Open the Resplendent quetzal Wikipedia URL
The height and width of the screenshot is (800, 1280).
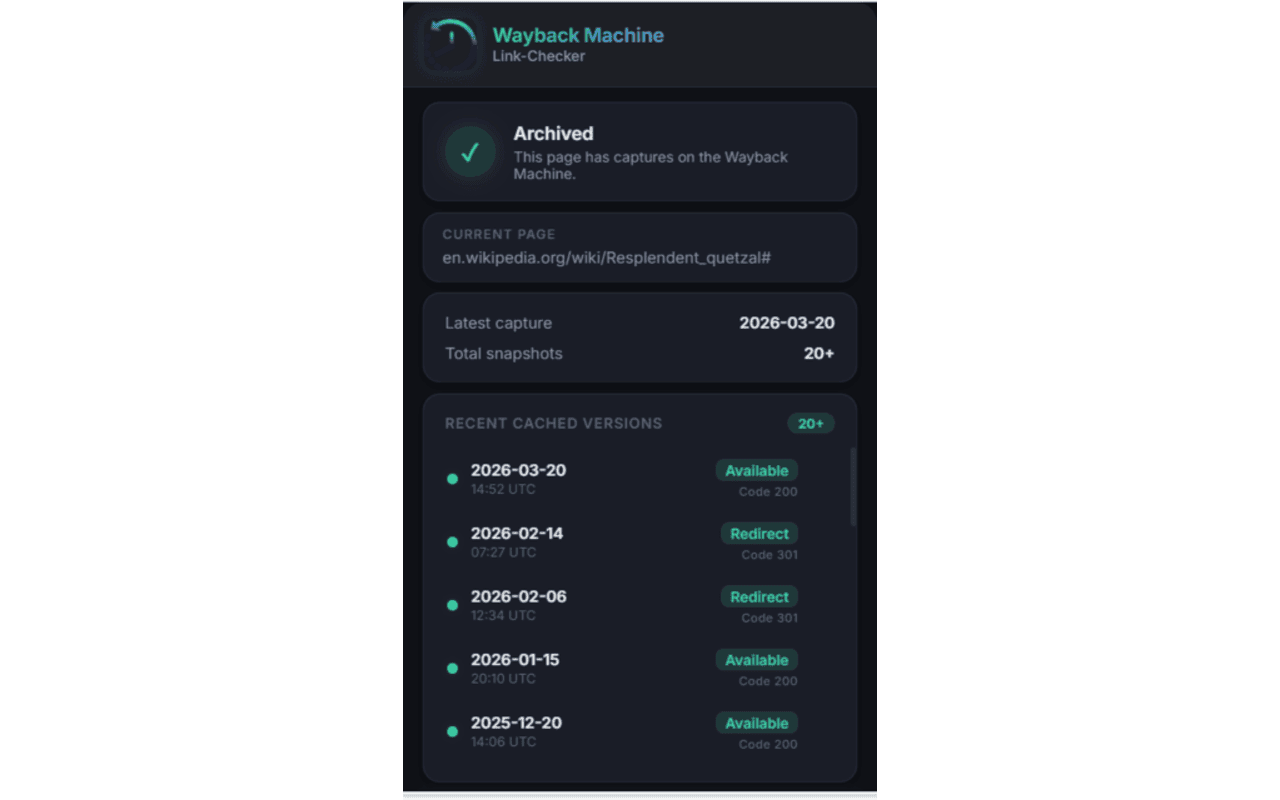coord(609,257)
